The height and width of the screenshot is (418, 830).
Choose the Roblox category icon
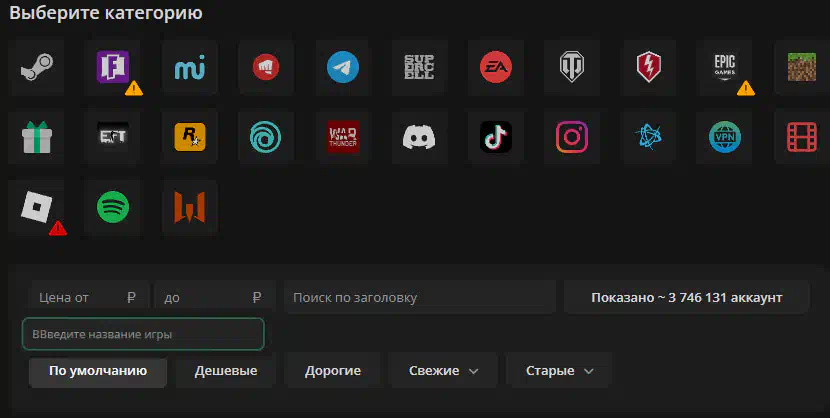(36, 207)
